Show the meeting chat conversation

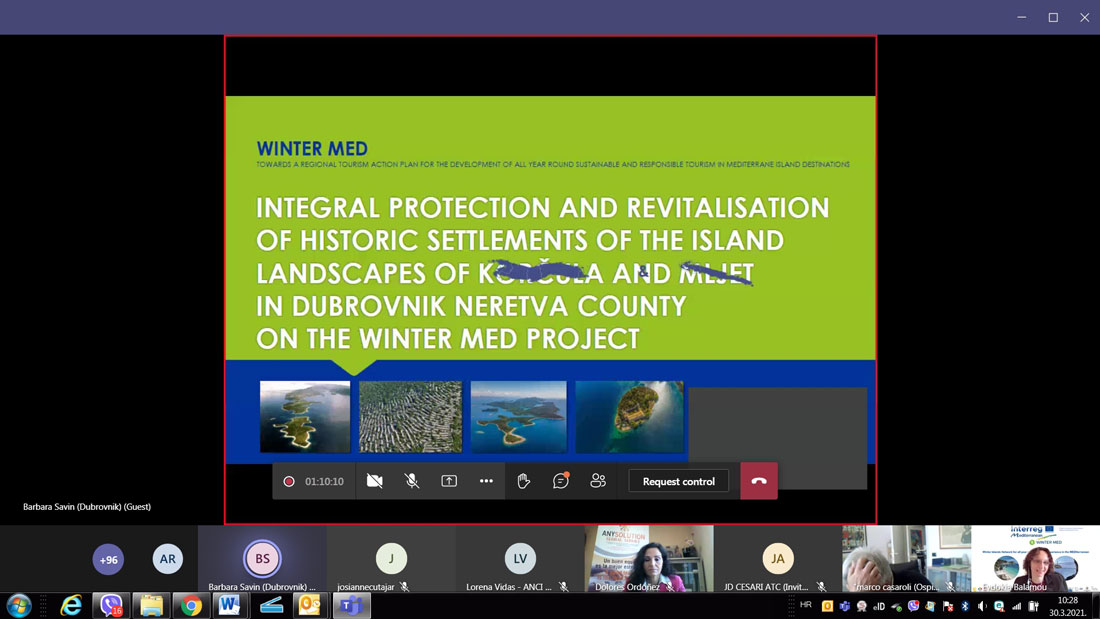tap(561, 481)
